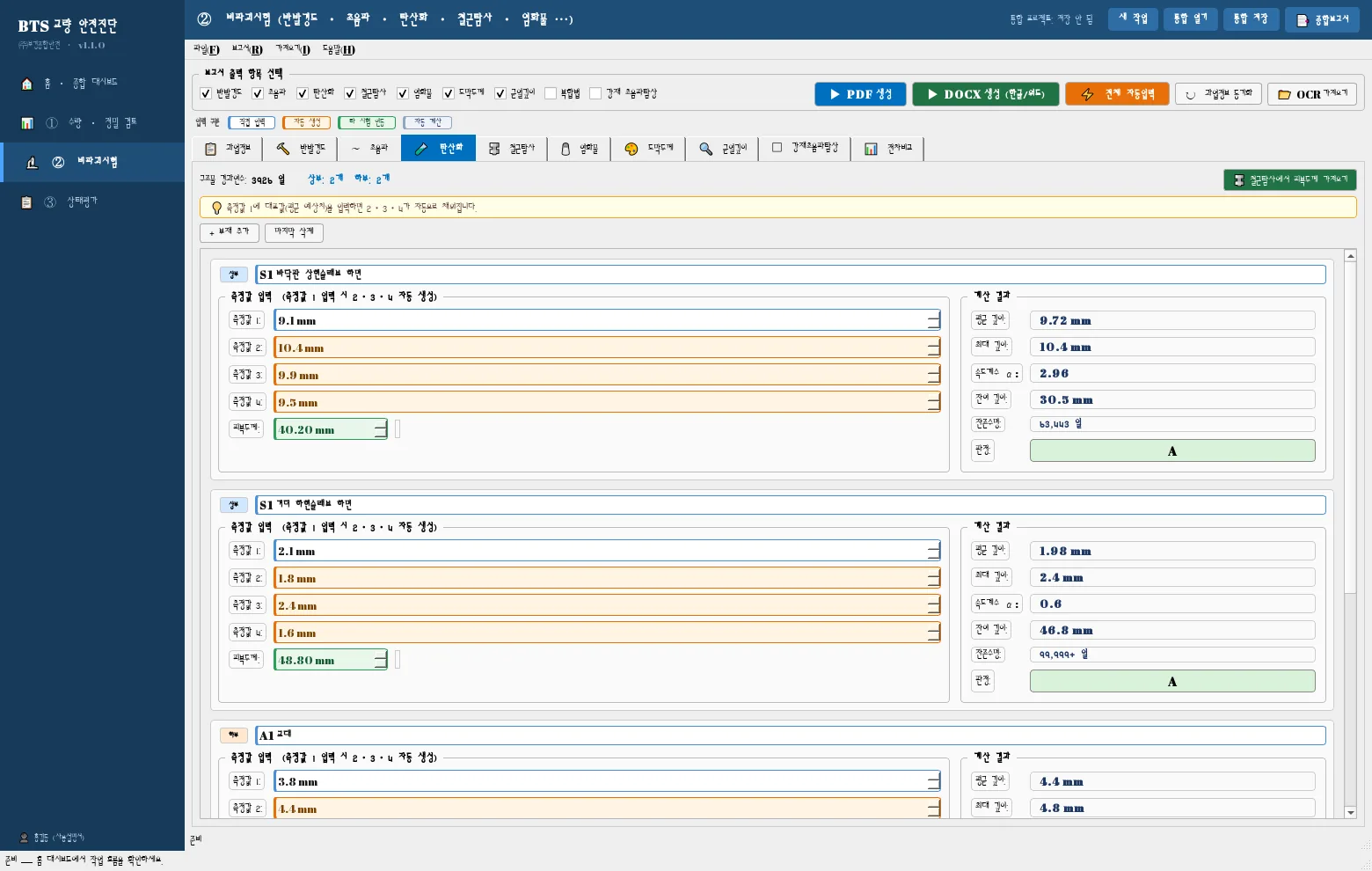Screen dimensions: 1372x871
Task: Click the spinner on the 2.1 mm field
Action: click(934, 551)
